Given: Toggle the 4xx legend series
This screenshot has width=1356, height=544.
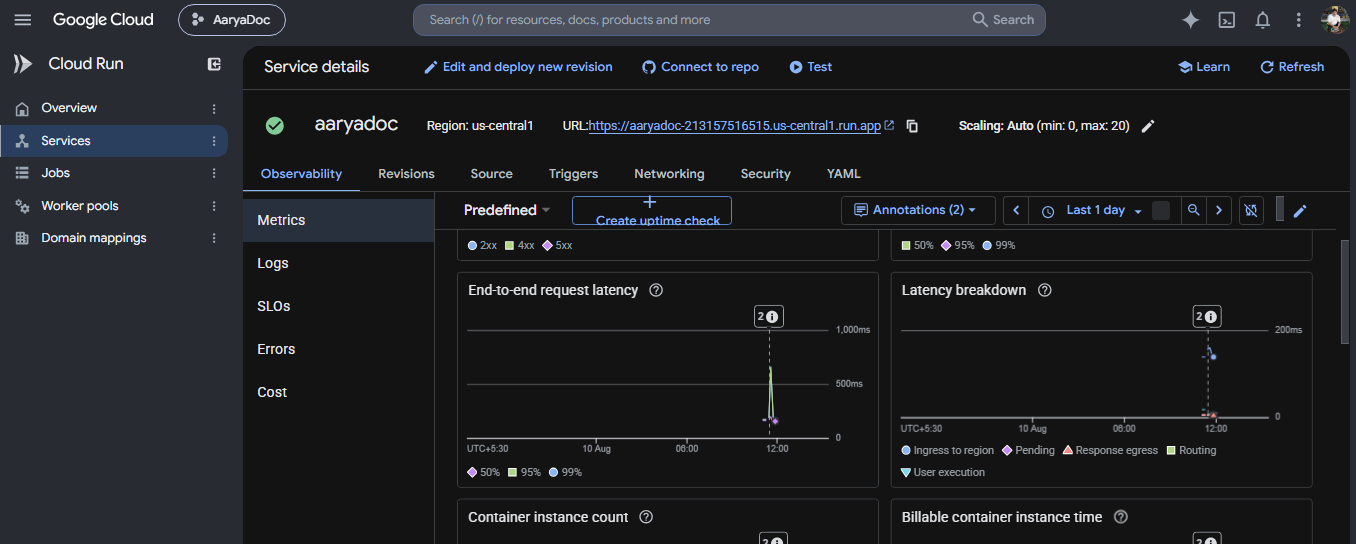Looking at the screenshot, I should coord(520,245).
